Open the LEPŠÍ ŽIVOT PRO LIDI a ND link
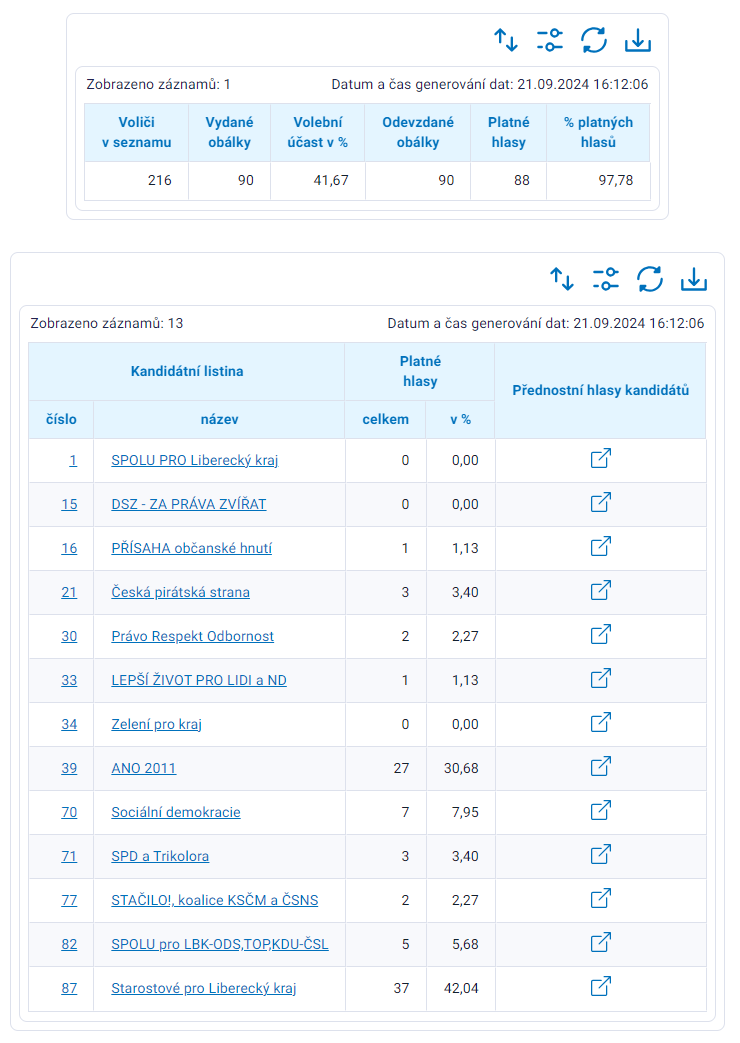The image size is (740, 1043). [199, 680]
